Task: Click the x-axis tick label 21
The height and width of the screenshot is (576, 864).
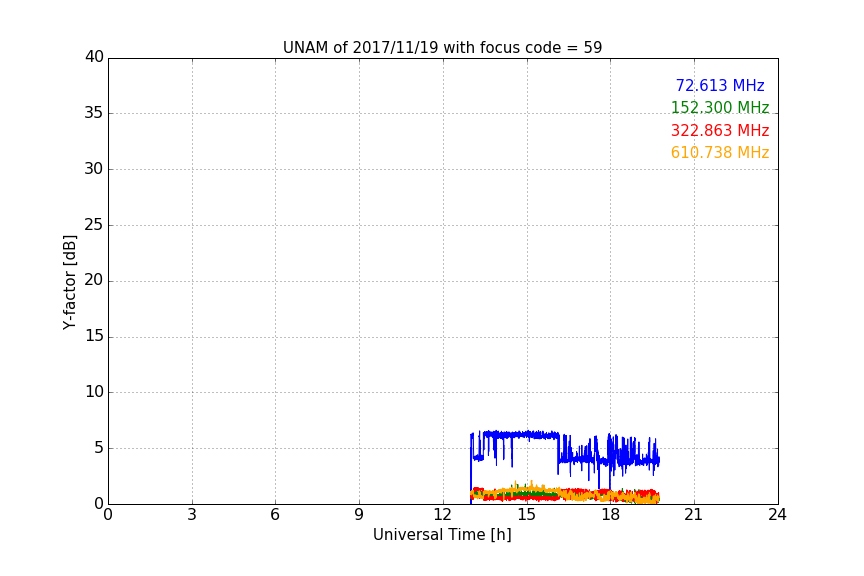Action: (694, 515)
